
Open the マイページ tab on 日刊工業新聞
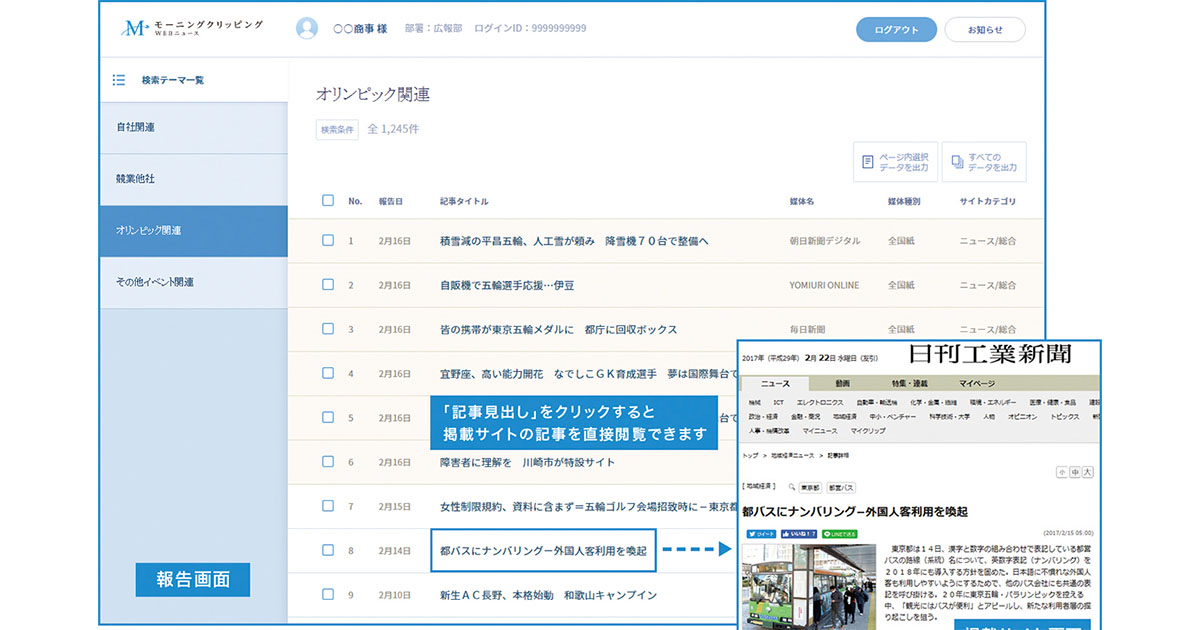tap(977, 384)
